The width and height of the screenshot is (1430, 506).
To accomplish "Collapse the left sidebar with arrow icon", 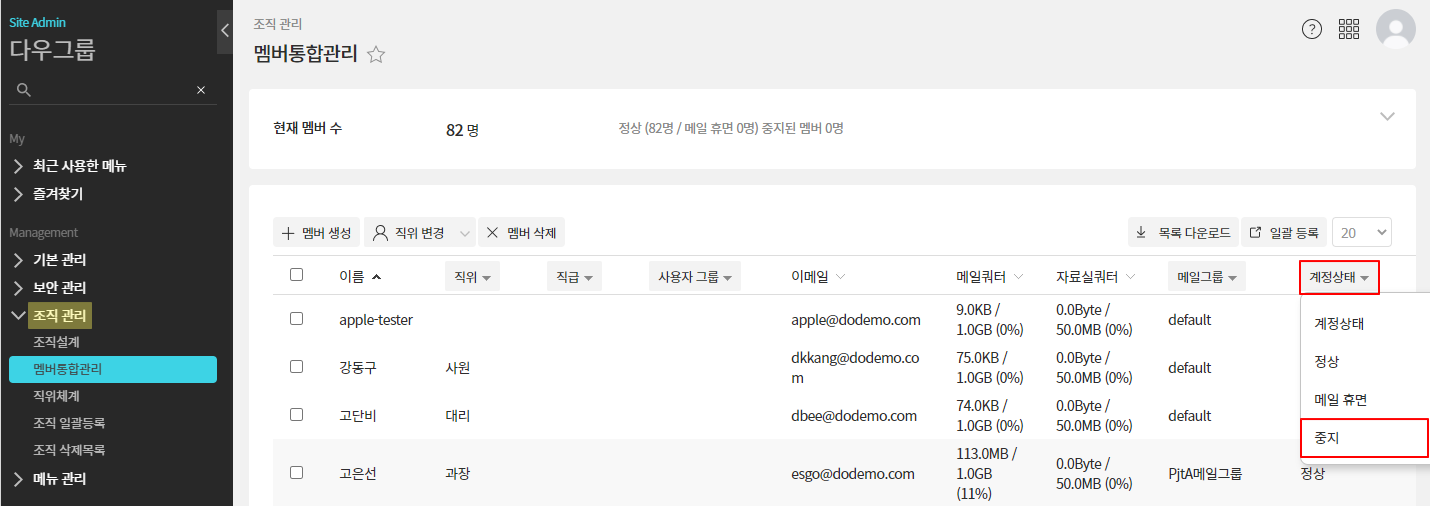I will tap(225, 31).
